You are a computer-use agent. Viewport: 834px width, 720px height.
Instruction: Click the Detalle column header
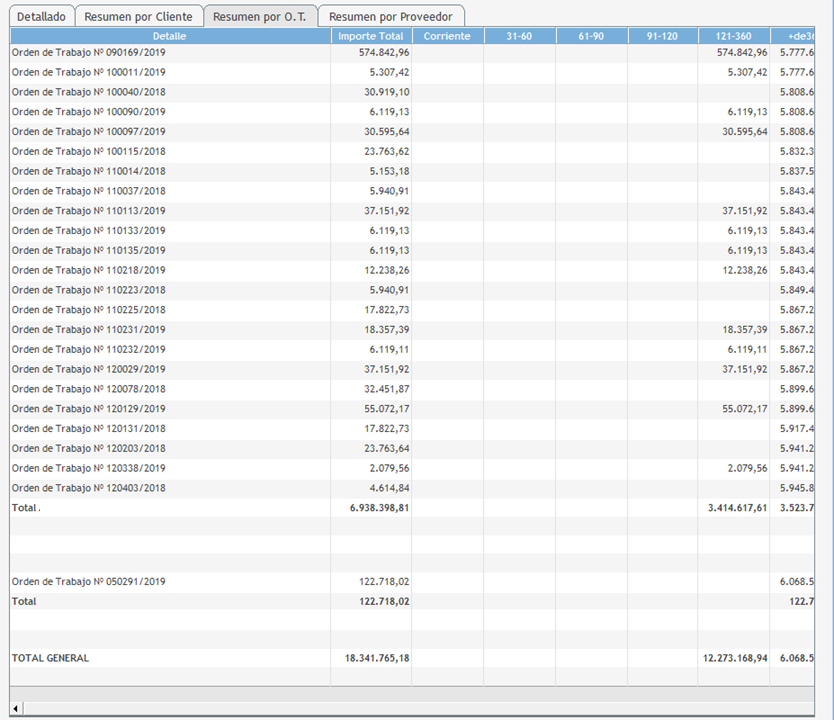(x=170, y=36)
